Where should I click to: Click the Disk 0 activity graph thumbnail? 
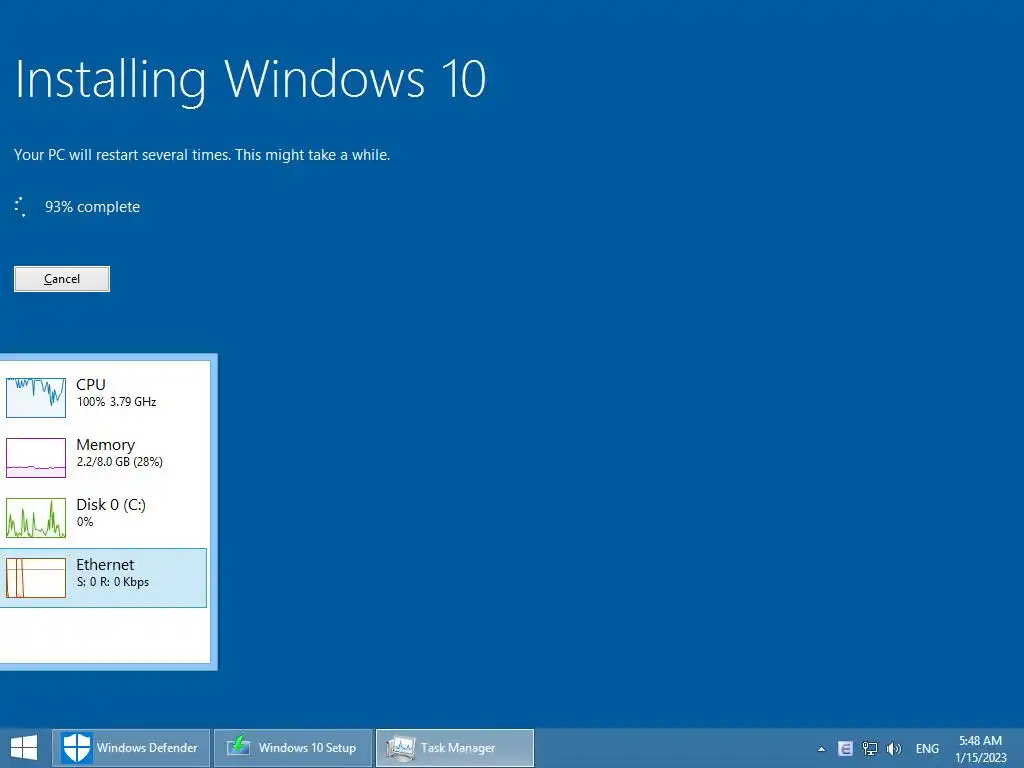[x=36, y=518]
